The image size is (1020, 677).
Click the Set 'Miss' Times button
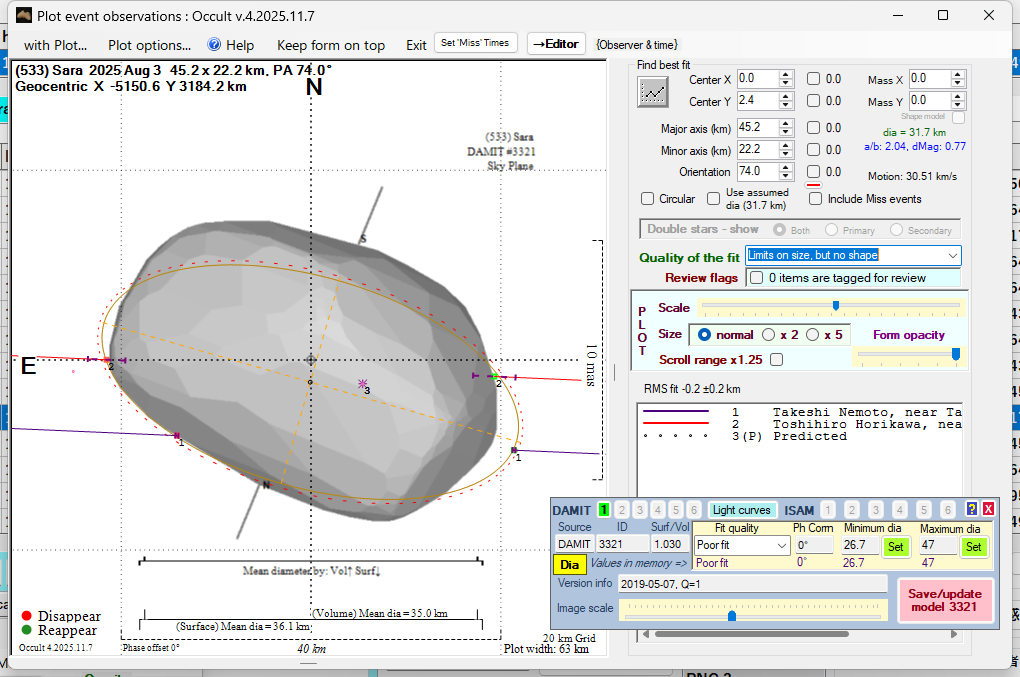(476, 43)
